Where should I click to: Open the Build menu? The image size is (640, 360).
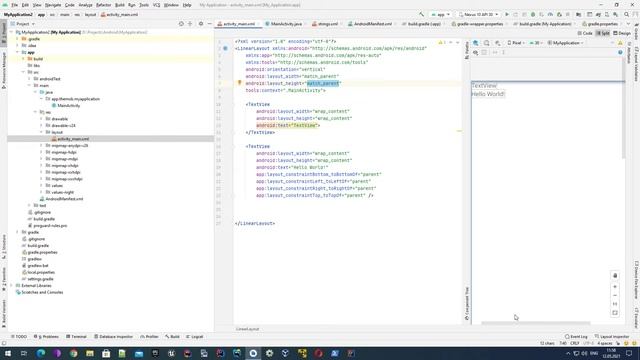120,5
